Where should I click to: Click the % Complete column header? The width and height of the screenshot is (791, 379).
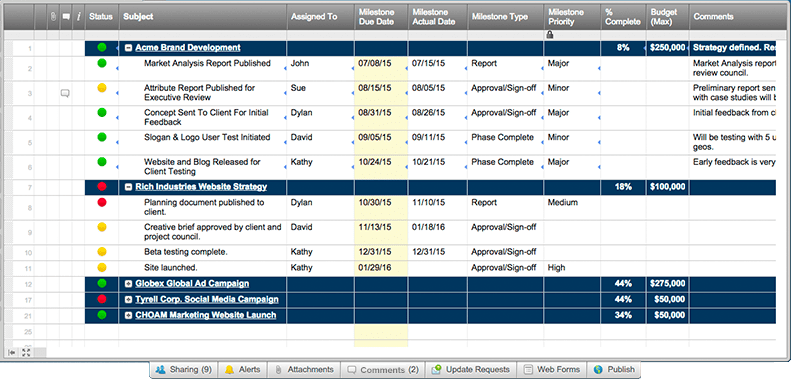point(623,17)
